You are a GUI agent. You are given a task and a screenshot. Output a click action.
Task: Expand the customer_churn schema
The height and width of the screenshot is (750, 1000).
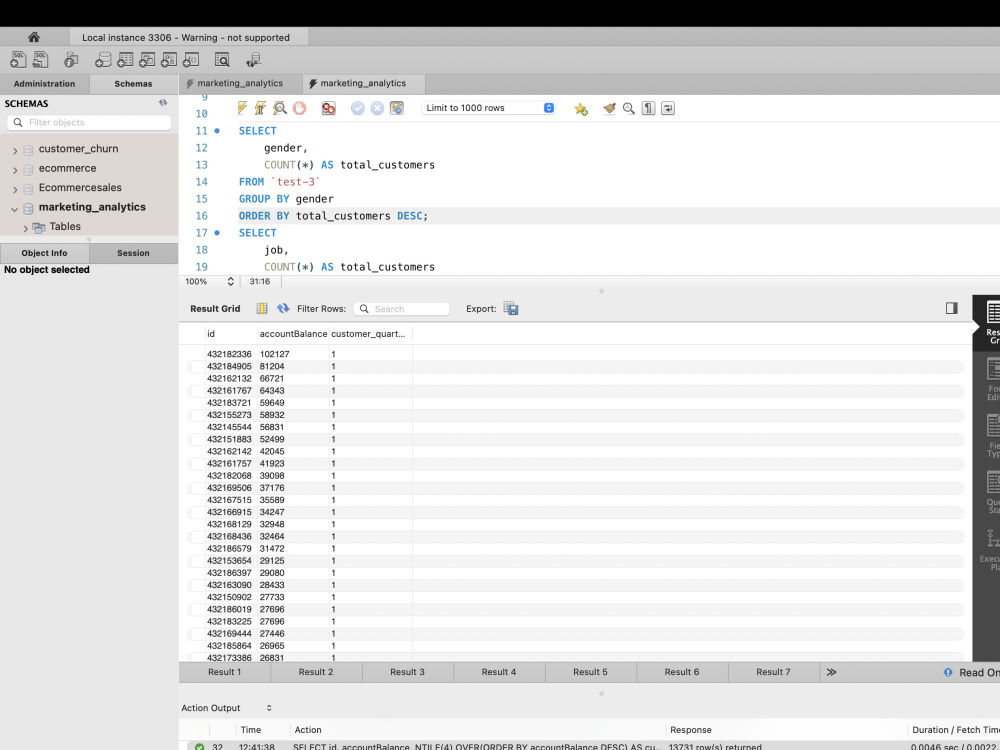[x=15, y=151]
